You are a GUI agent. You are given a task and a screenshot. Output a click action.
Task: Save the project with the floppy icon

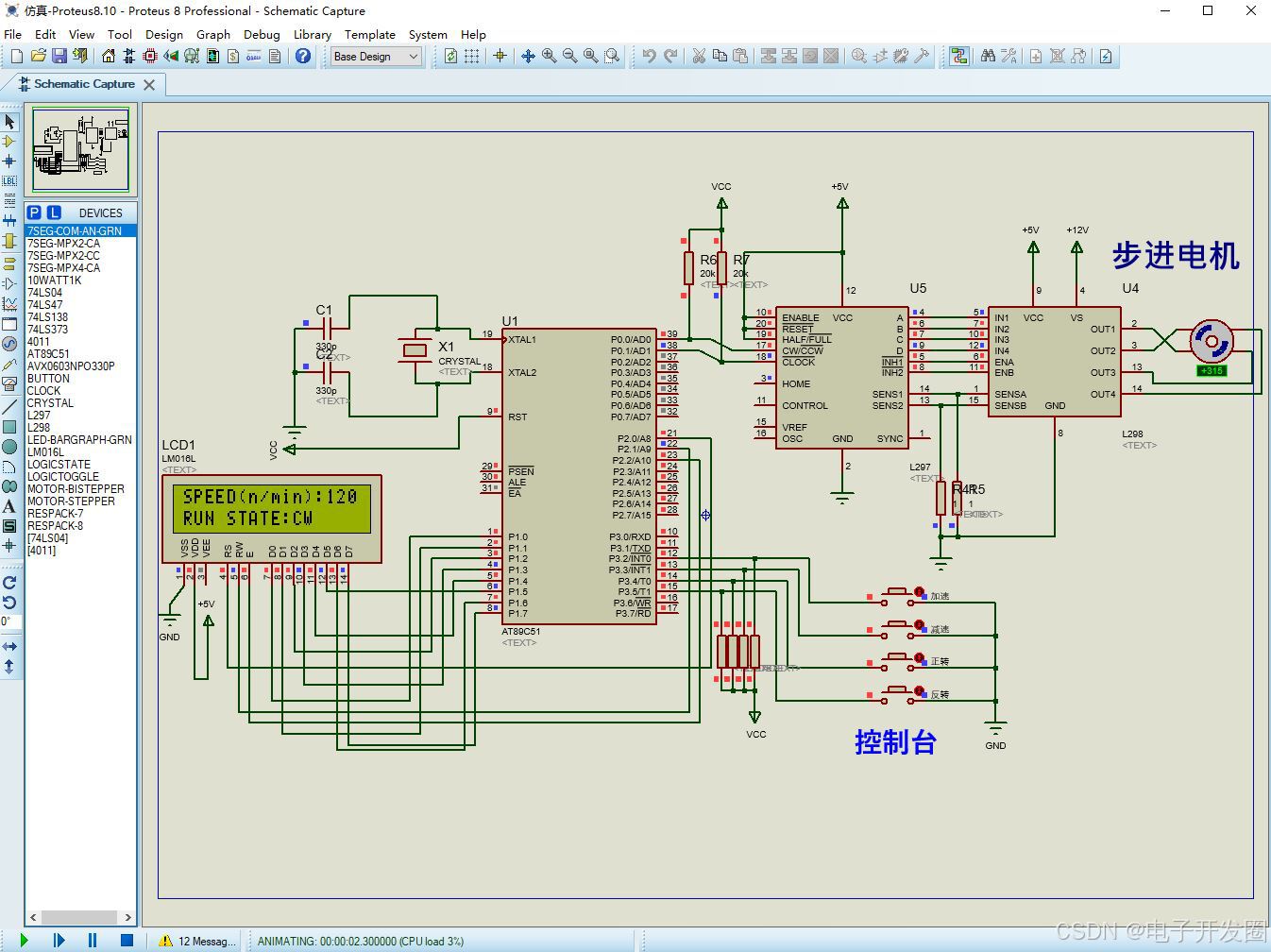click(59, 57)
